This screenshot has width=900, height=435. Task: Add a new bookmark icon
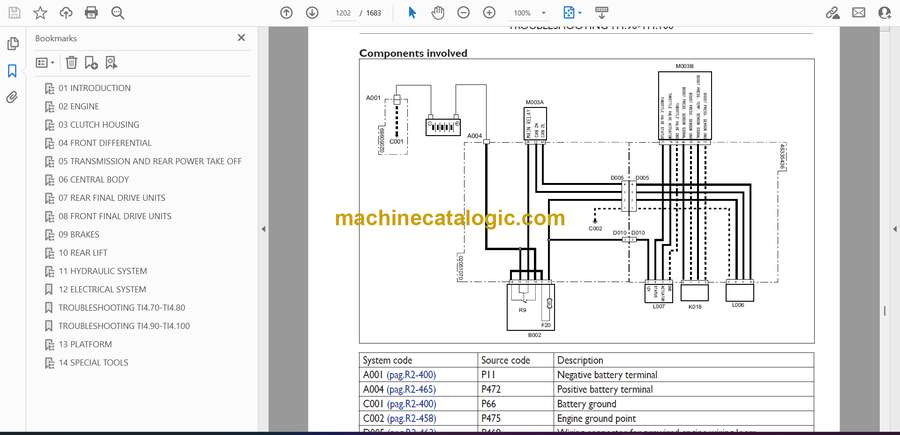[91, 62]
